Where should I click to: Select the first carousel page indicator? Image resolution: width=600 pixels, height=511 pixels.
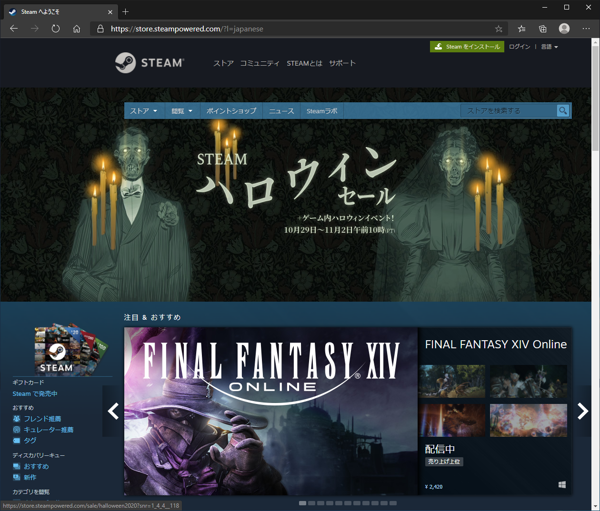click(x=302, y=503)
